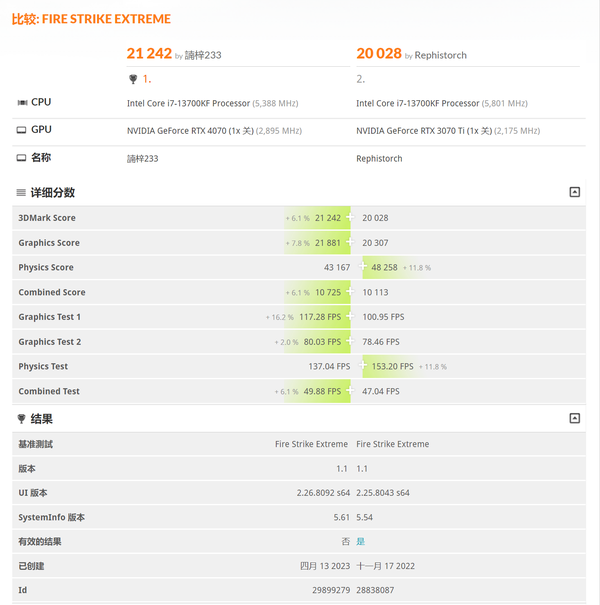The width and height of the screenshot is (600, 605).
Task: Click the 21 881 Graphics Score value
Action: pos(328,243)
